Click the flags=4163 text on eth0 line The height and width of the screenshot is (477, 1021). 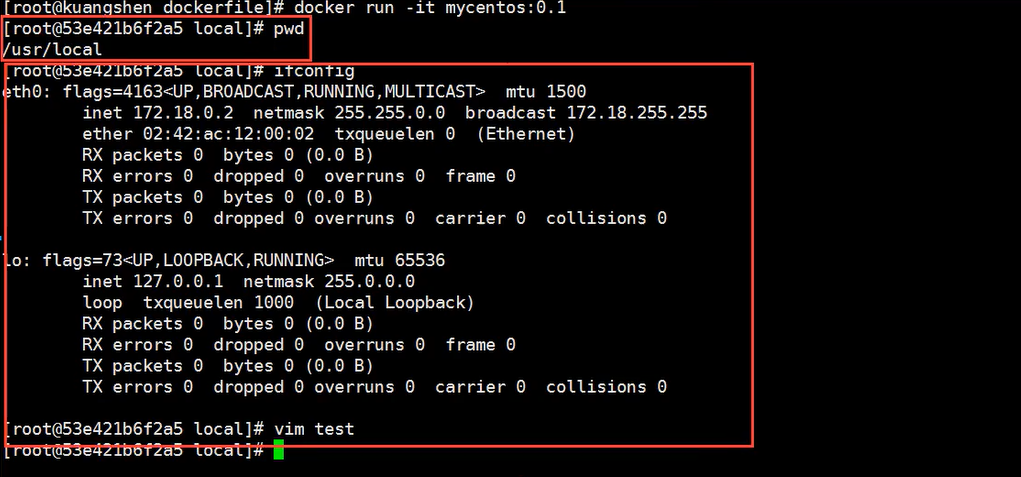(x=82, y=92)
